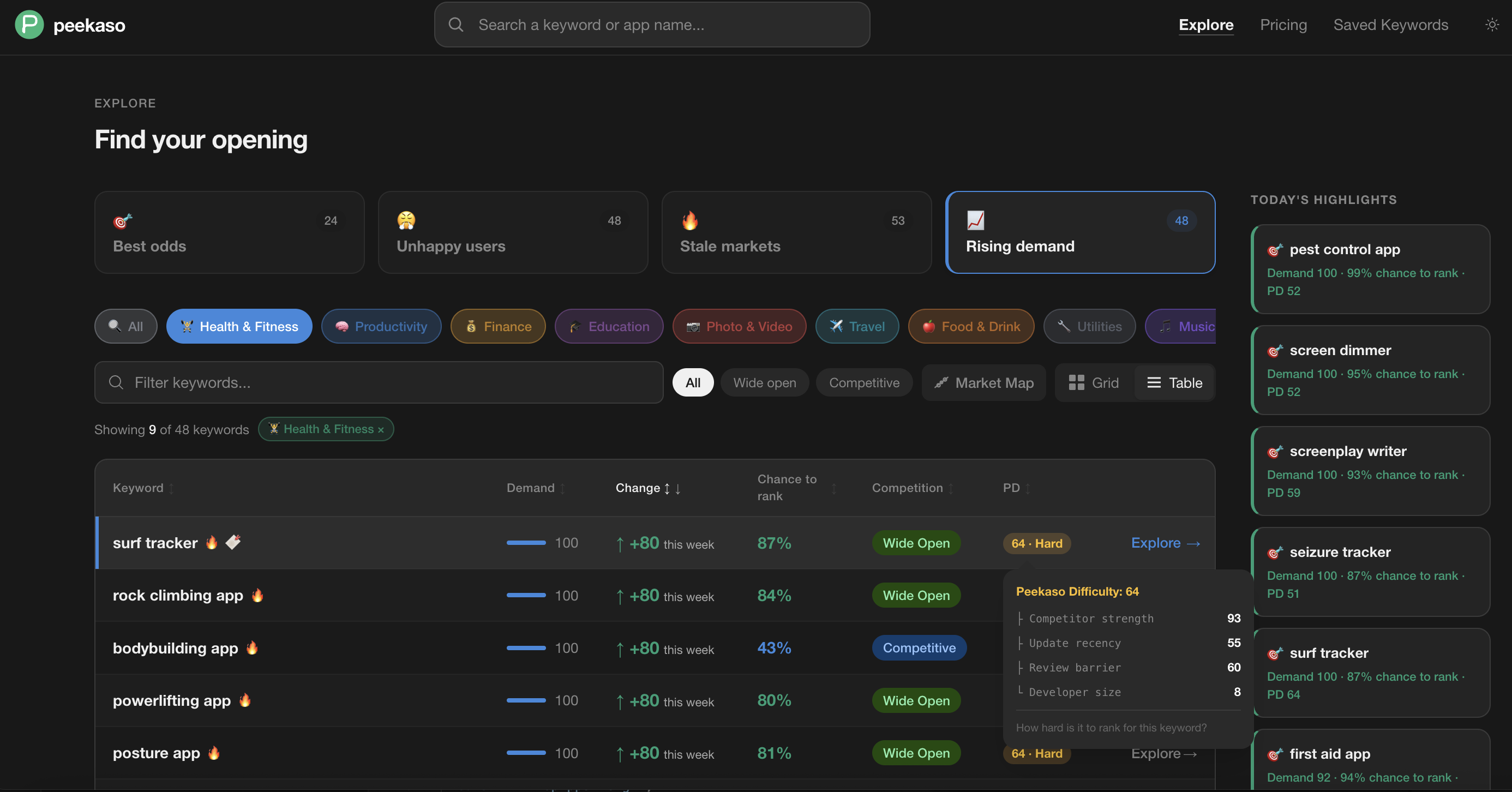Click the Market Map button
Viewport: 1512px width, 792px height.
(984, 383)
